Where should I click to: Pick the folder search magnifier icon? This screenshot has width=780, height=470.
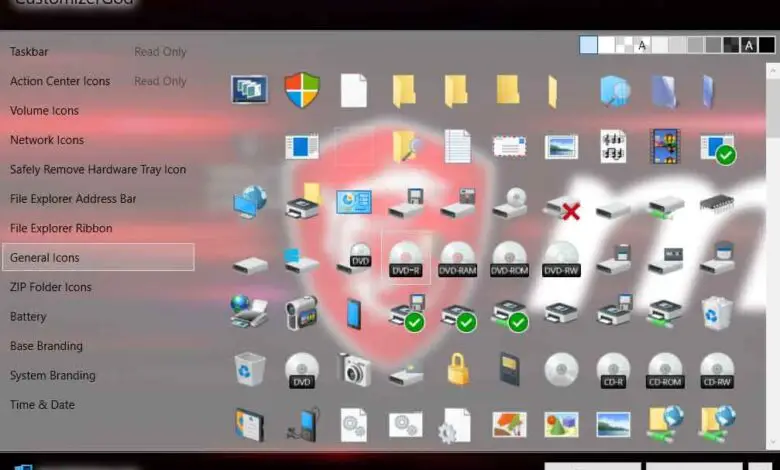tap(406, 146)
